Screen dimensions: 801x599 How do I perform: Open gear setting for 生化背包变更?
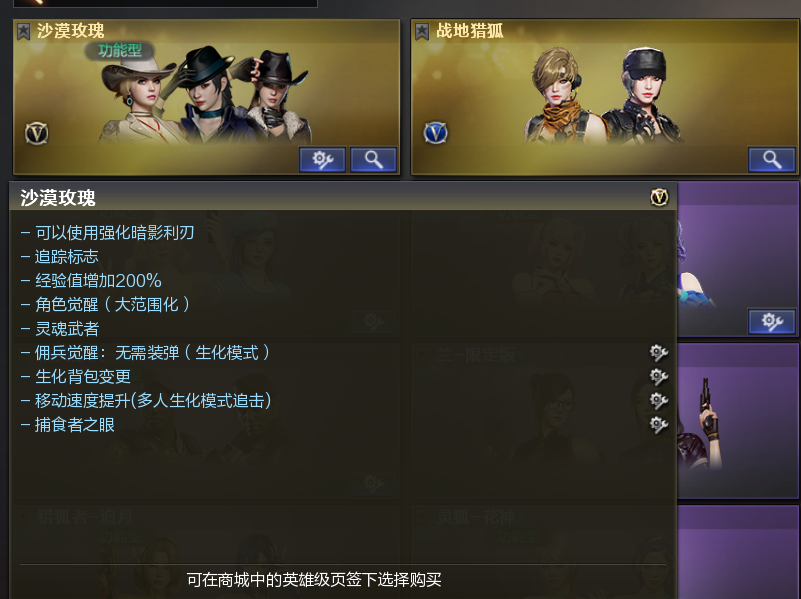[658, 376]
